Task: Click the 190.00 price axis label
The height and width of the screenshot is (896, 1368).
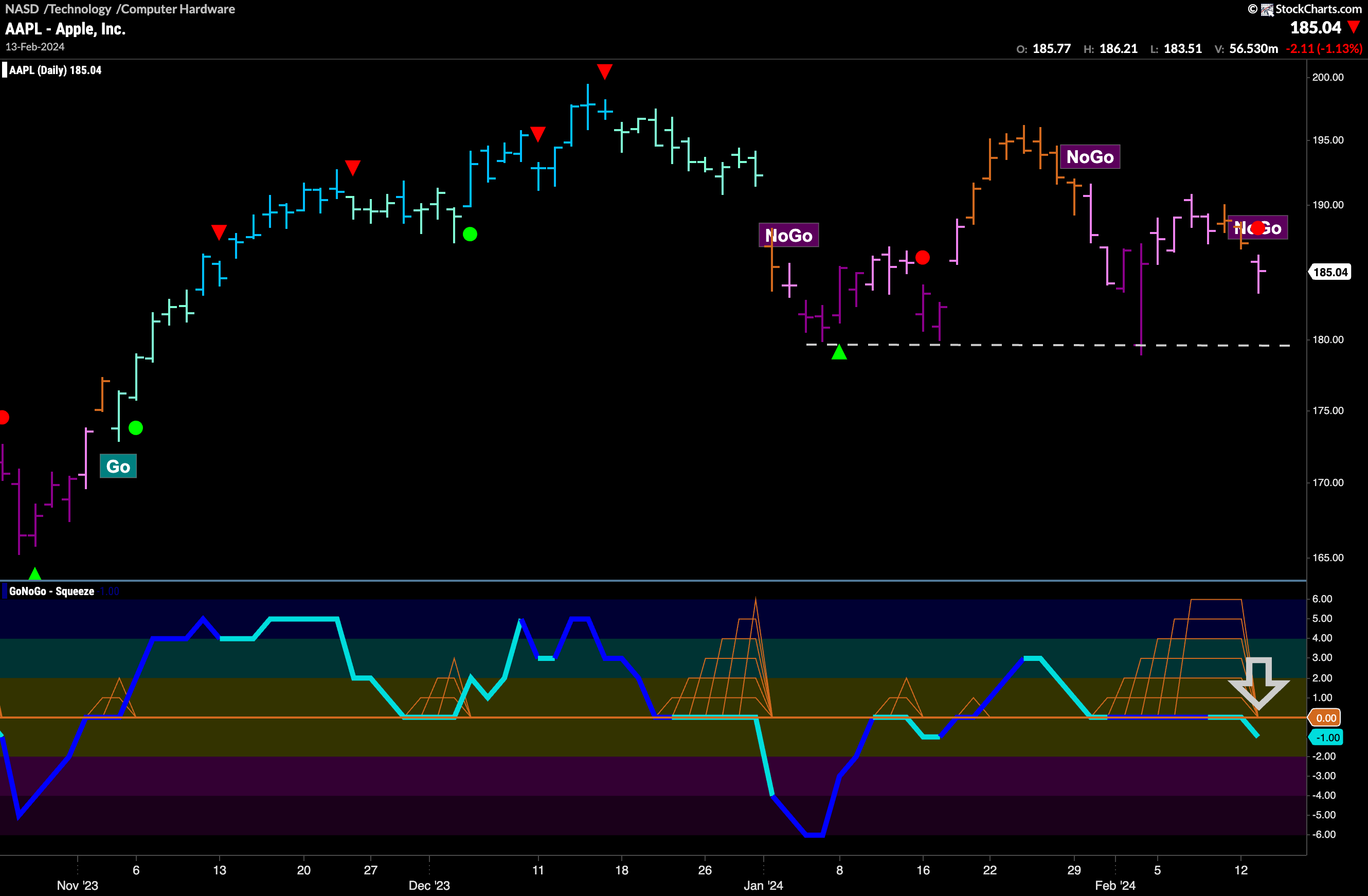Action: tap(1328, 205)
